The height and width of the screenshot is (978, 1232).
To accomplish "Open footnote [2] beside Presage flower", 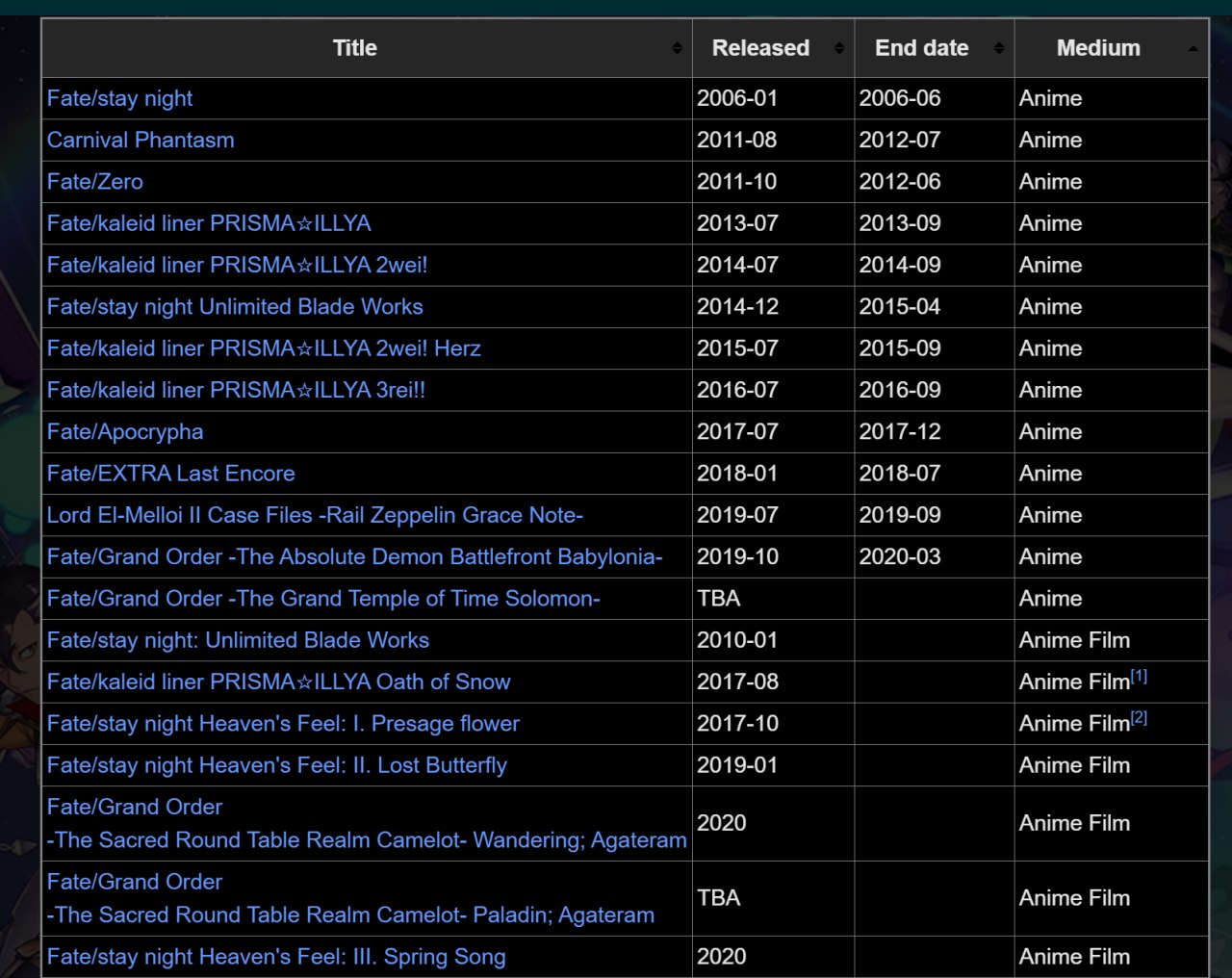I will 1140,717.
